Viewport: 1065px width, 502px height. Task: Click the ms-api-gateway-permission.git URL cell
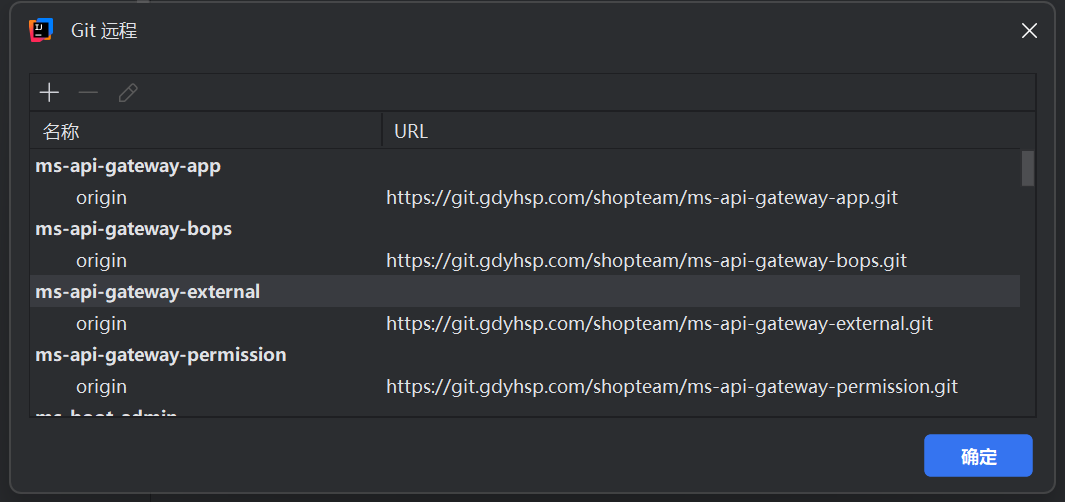(x=672, y=387)
